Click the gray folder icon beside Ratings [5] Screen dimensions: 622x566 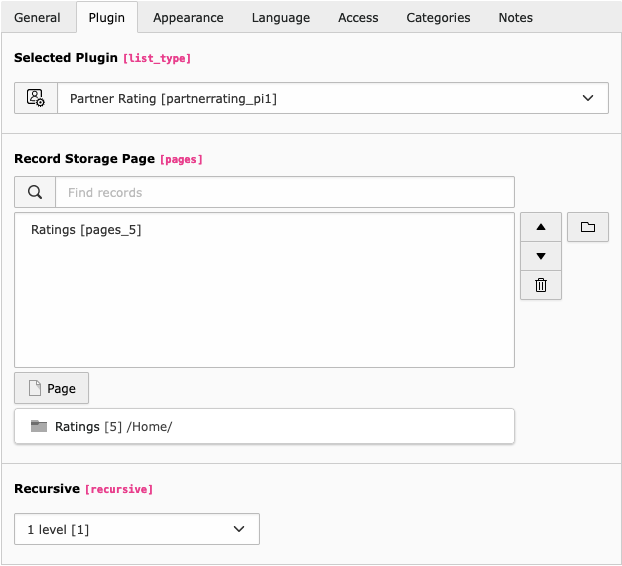coord(39,426)
